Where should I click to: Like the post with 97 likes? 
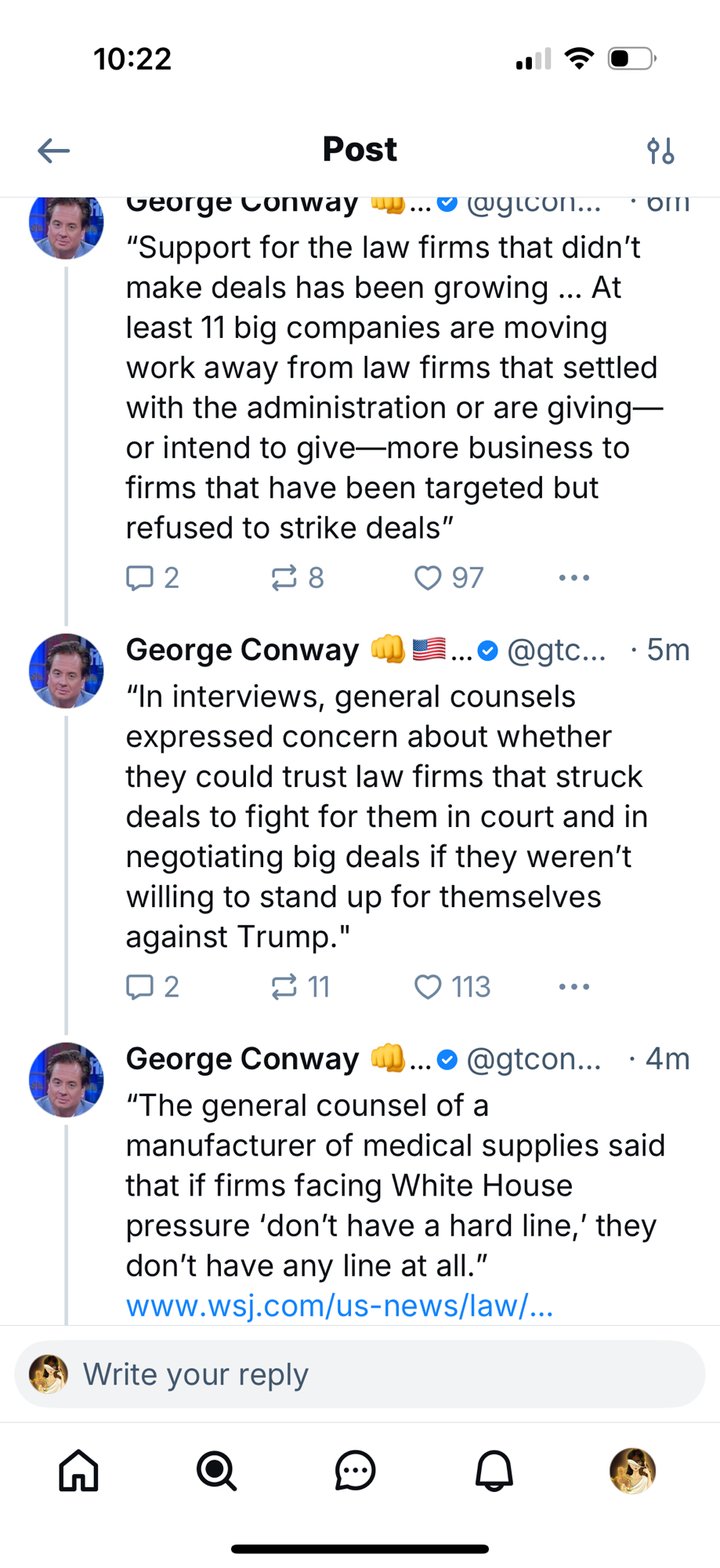[428, 578]
